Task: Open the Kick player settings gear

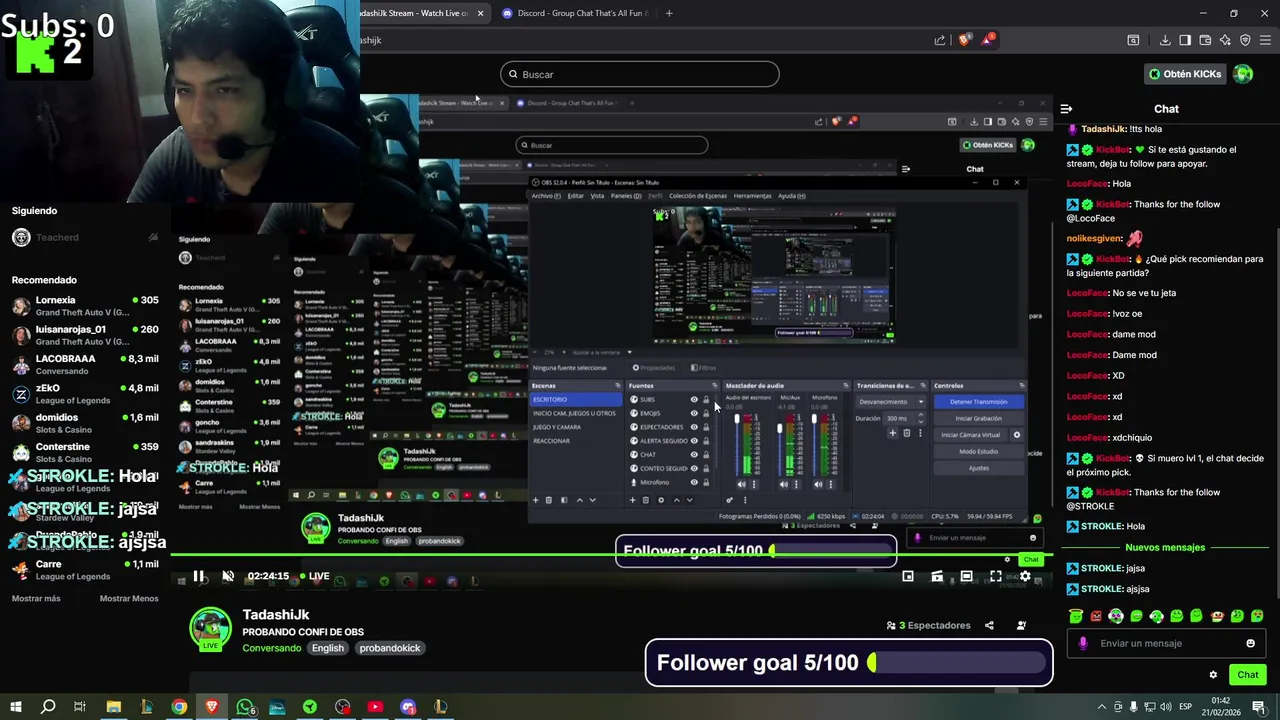Action: [1025, 576]
